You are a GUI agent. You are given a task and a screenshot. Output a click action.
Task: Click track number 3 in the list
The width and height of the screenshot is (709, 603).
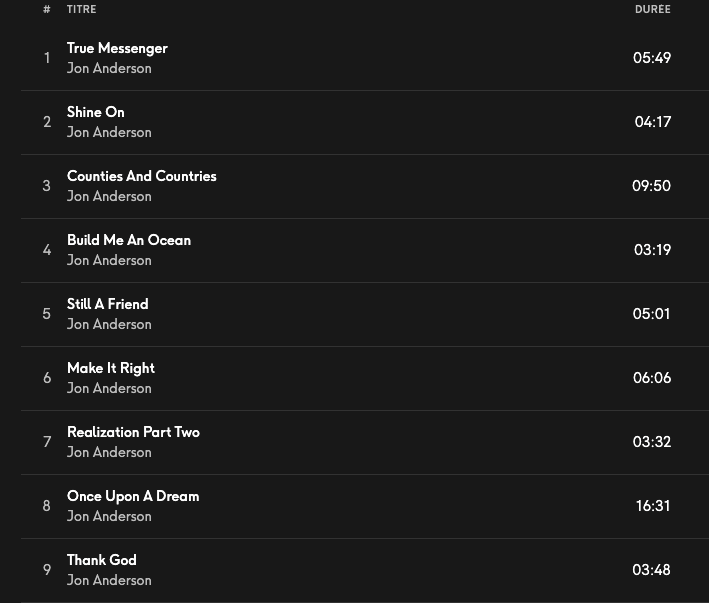[46, 186]
